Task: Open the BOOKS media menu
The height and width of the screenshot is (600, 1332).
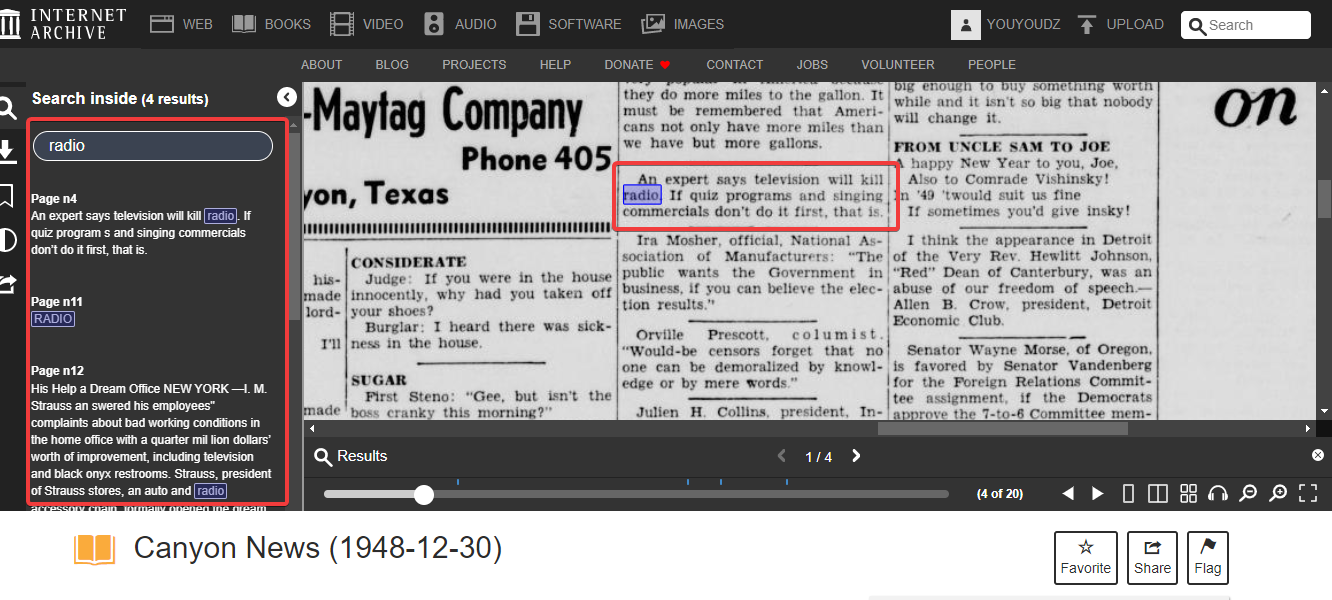Action: pyautogui.click(x=271, y=24)
